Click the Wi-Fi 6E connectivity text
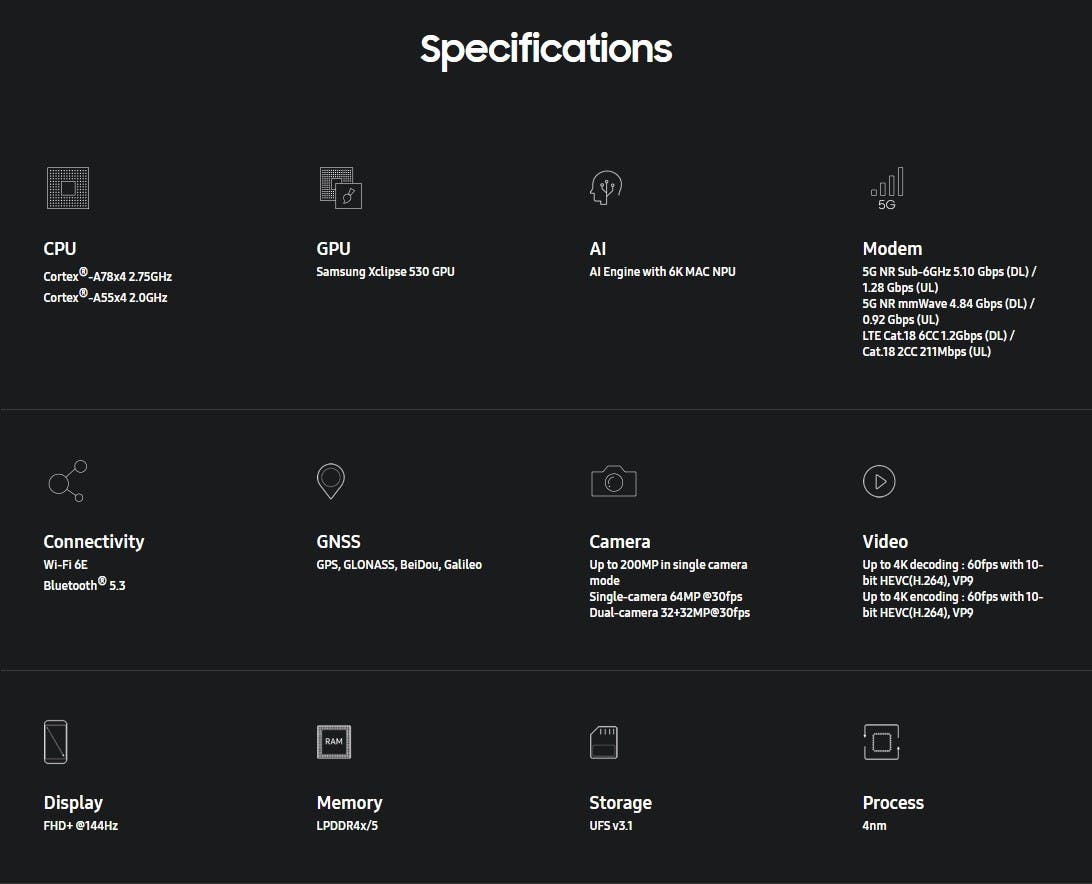 tap(66, 565)
